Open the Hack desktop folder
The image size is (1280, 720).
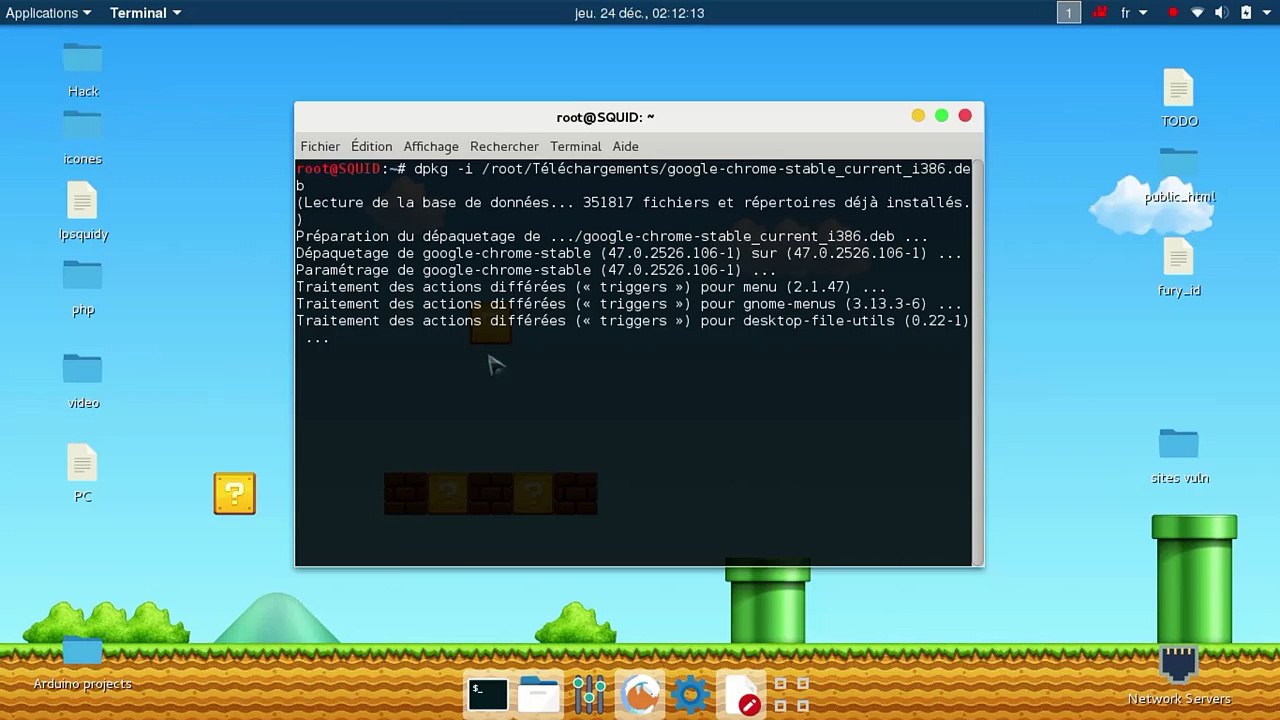tap(83, 69)
